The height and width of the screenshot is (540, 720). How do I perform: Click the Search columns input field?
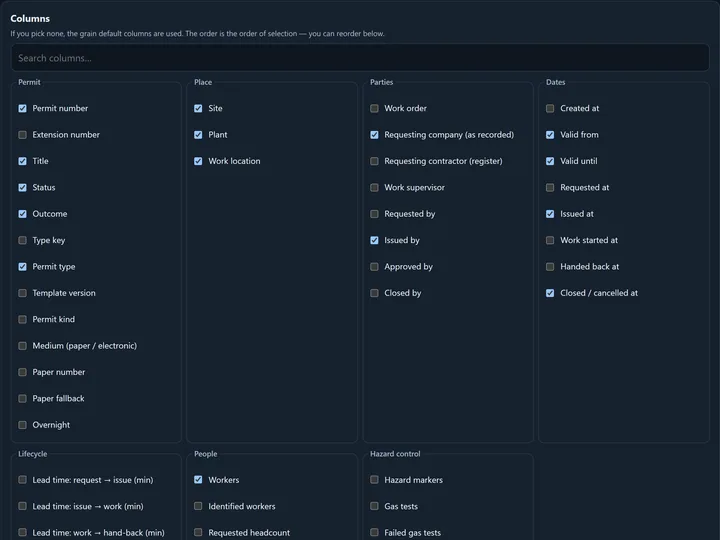(x=360, y=58)
